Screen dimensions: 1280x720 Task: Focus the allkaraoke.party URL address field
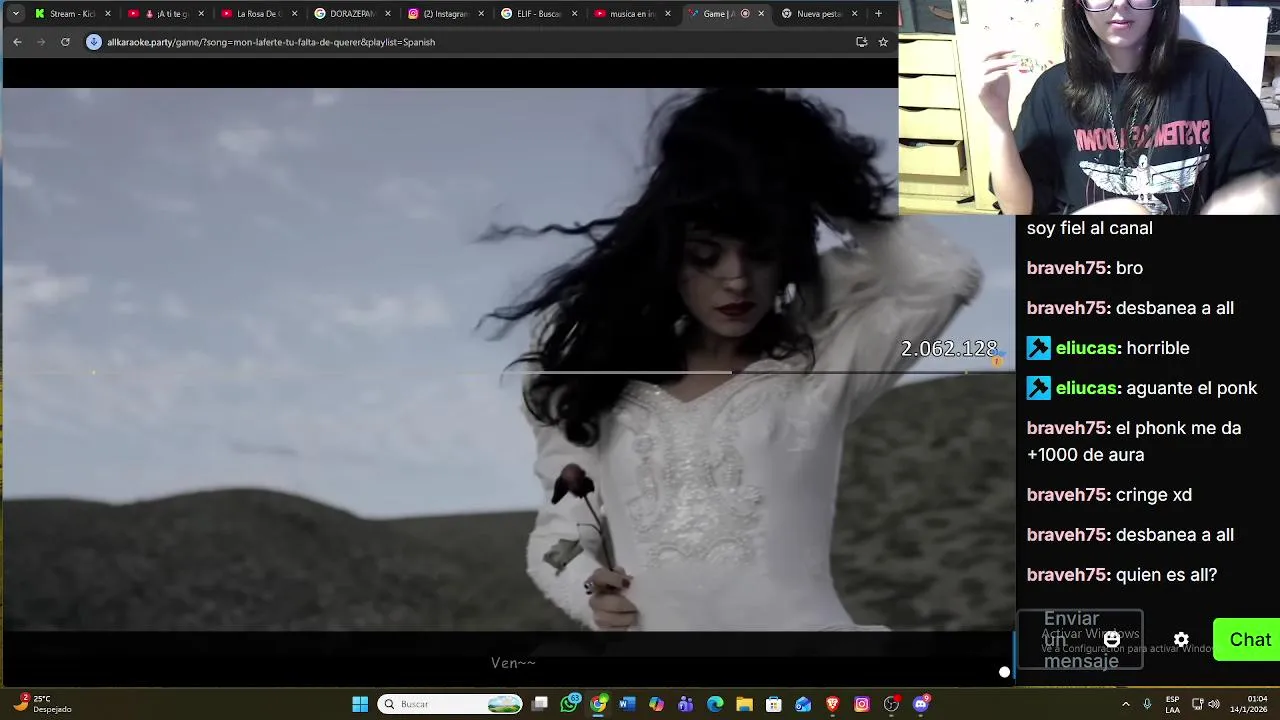pos(270,42)
